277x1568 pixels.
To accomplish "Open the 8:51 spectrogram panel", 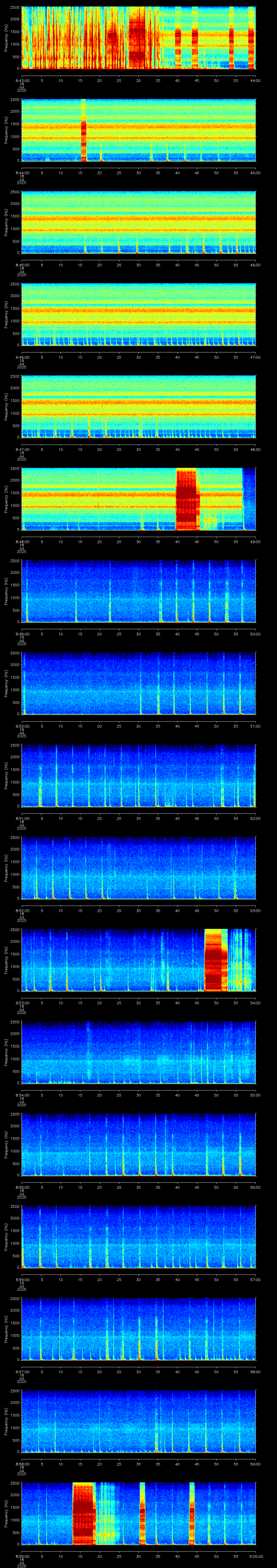I will click(138, 775).
